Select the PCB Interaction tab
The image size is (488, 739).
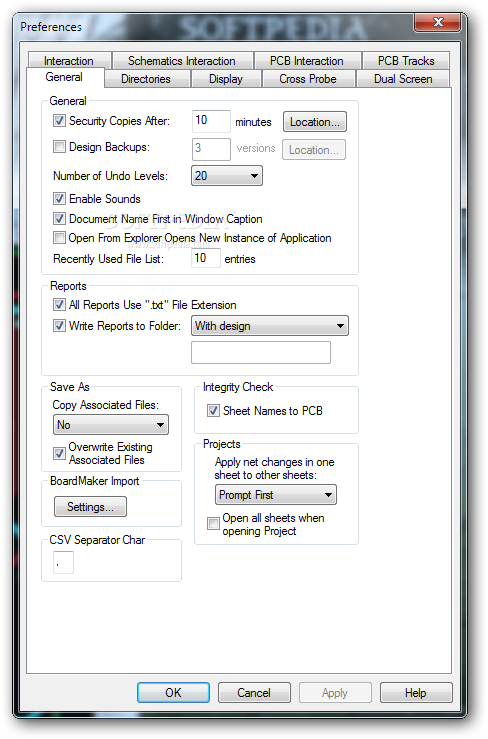tap(306, 61)
